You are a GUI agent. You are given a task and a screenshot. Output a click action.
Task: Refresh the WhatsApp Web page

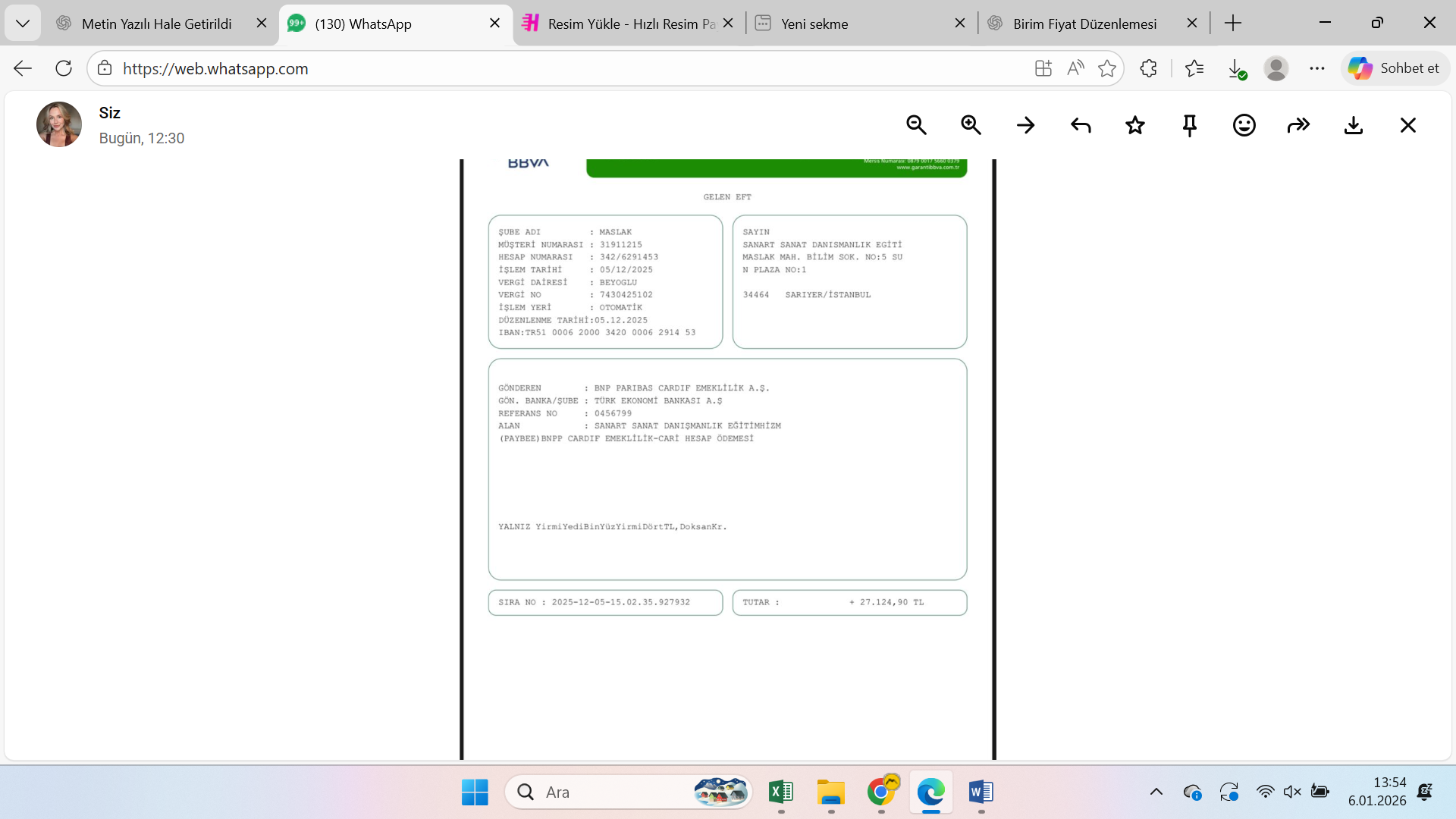(x=64, y=68)
